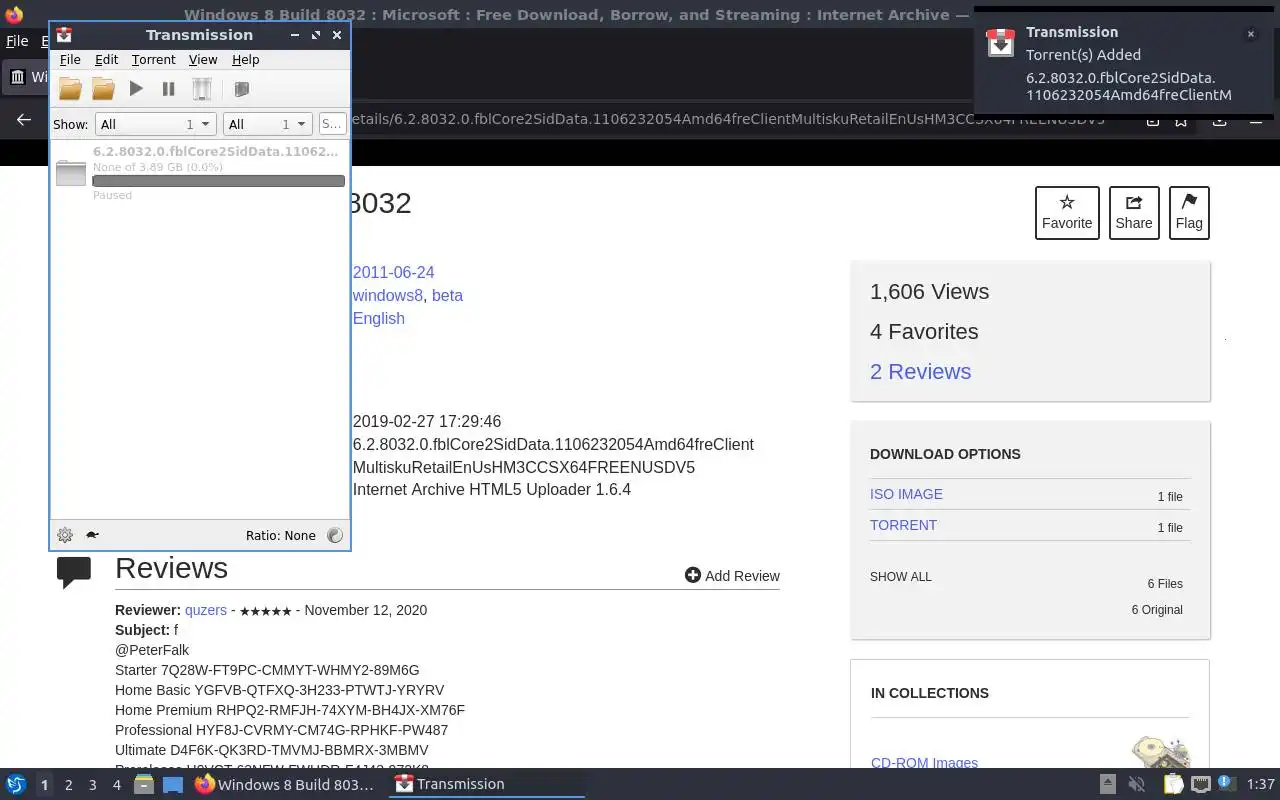
Task: Toggle turtle alternative speed limits
Action: pyautogui.click(x=92, y=535)
